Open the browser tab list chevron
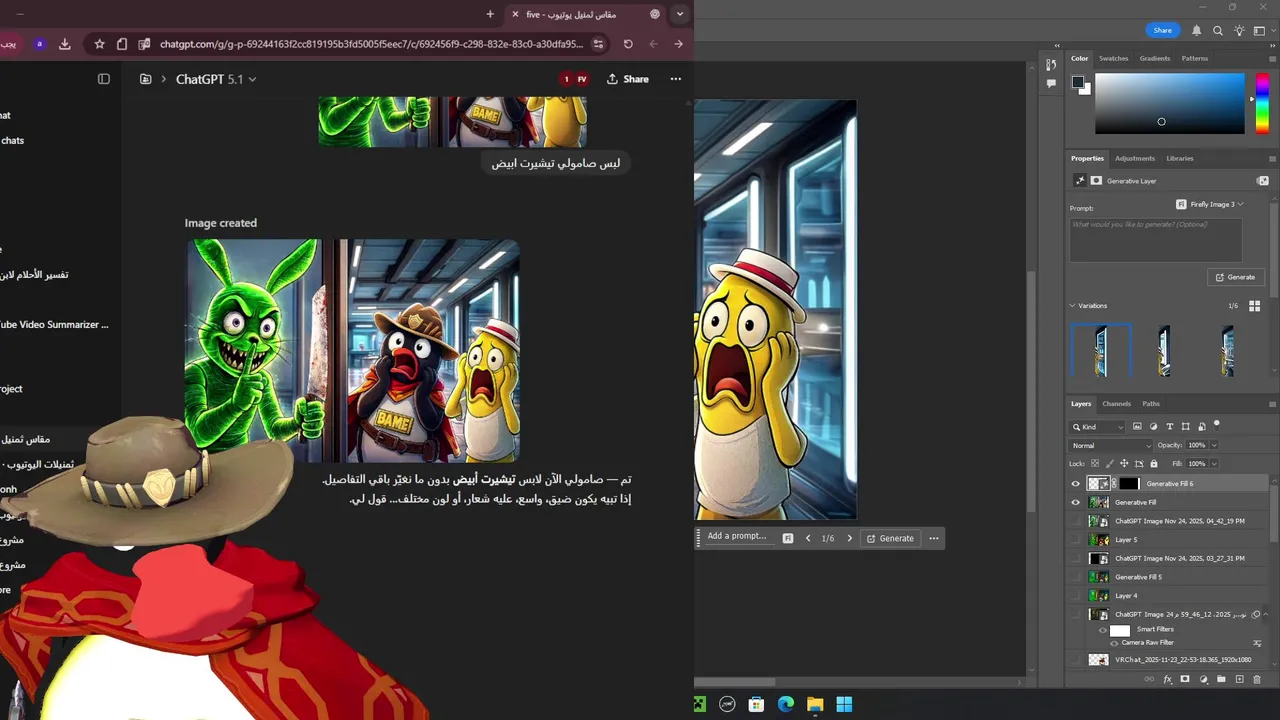 [680, 14]
